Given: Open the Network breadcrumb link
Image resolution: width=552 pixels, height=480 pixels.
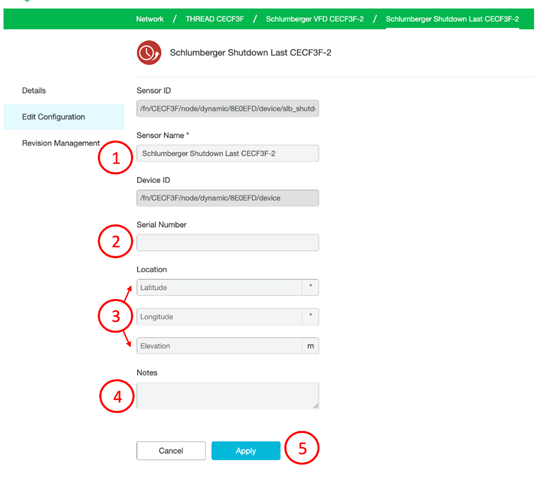Looking at the screenshot, I should [150, 19].
